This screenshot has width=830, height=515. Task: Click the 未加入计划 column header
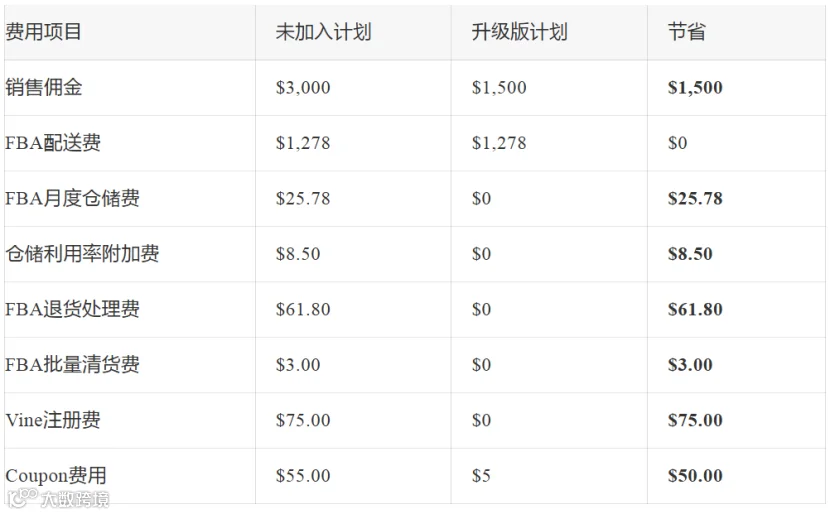click(323, 32)
